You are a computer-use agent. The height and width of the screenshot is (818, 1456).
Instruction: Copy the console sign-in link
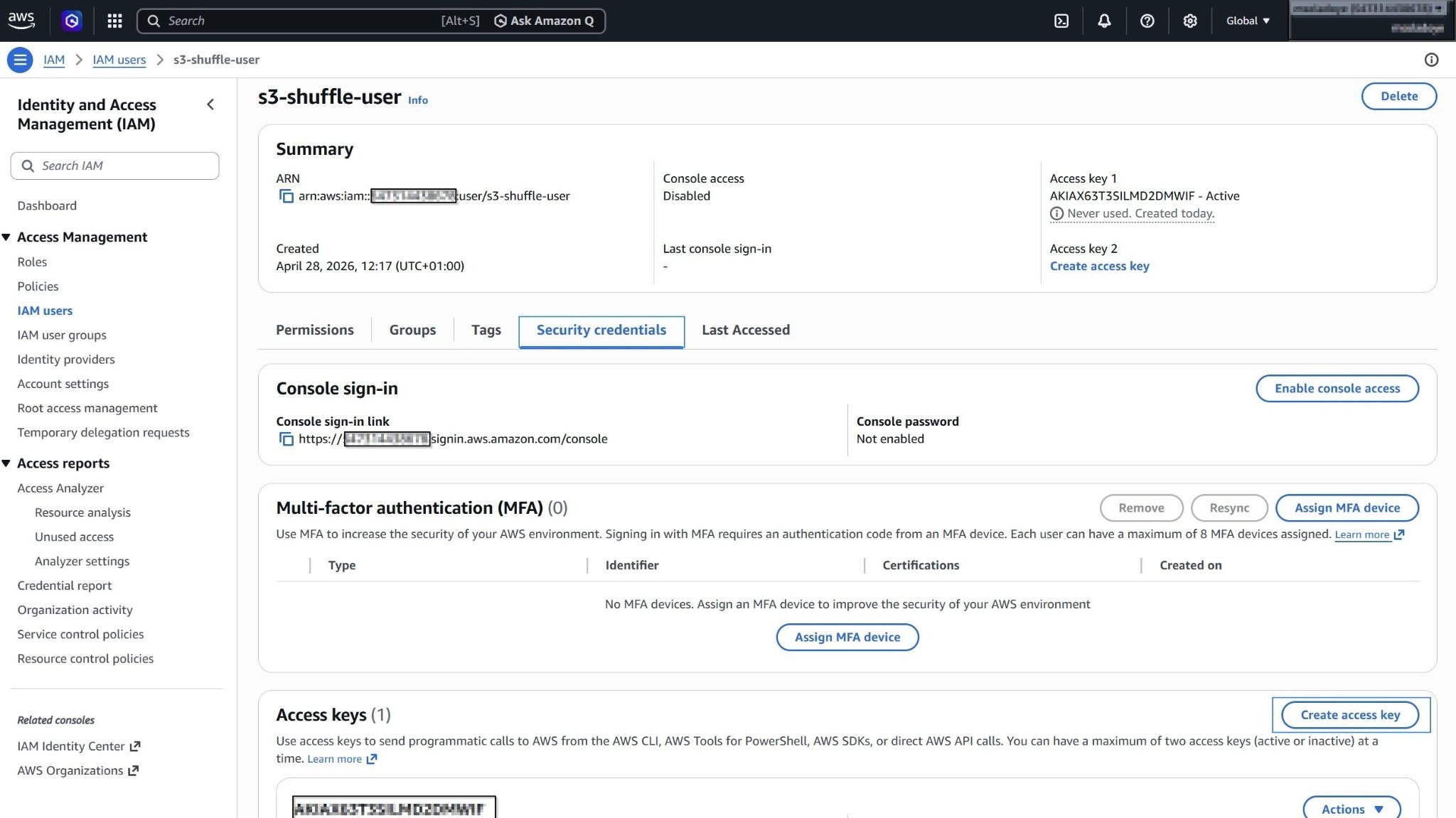click(286, 439)
